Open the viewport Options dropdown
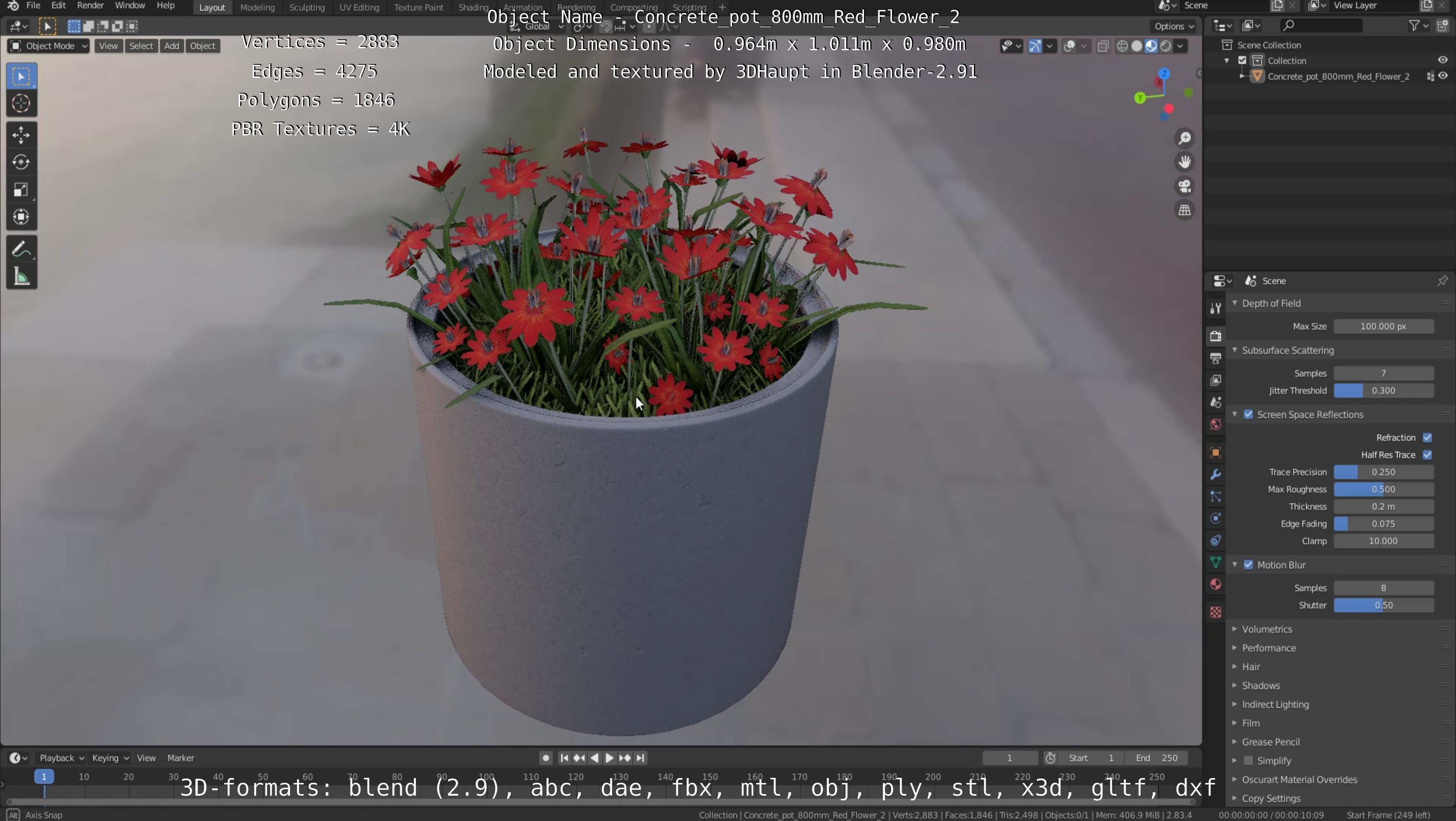1456x821 pixels. [x=1174, y=26]
